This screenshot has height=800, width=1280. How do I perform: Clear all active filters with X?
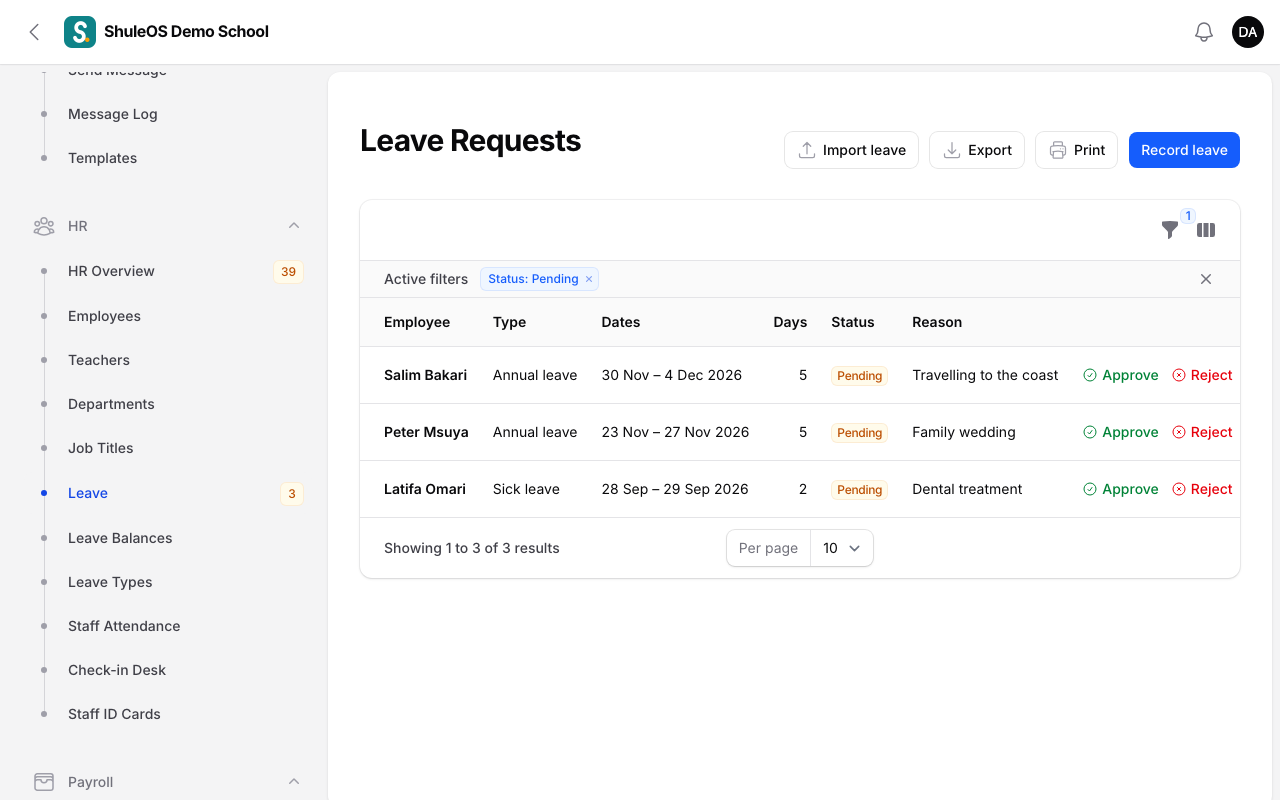(1206, 279)
